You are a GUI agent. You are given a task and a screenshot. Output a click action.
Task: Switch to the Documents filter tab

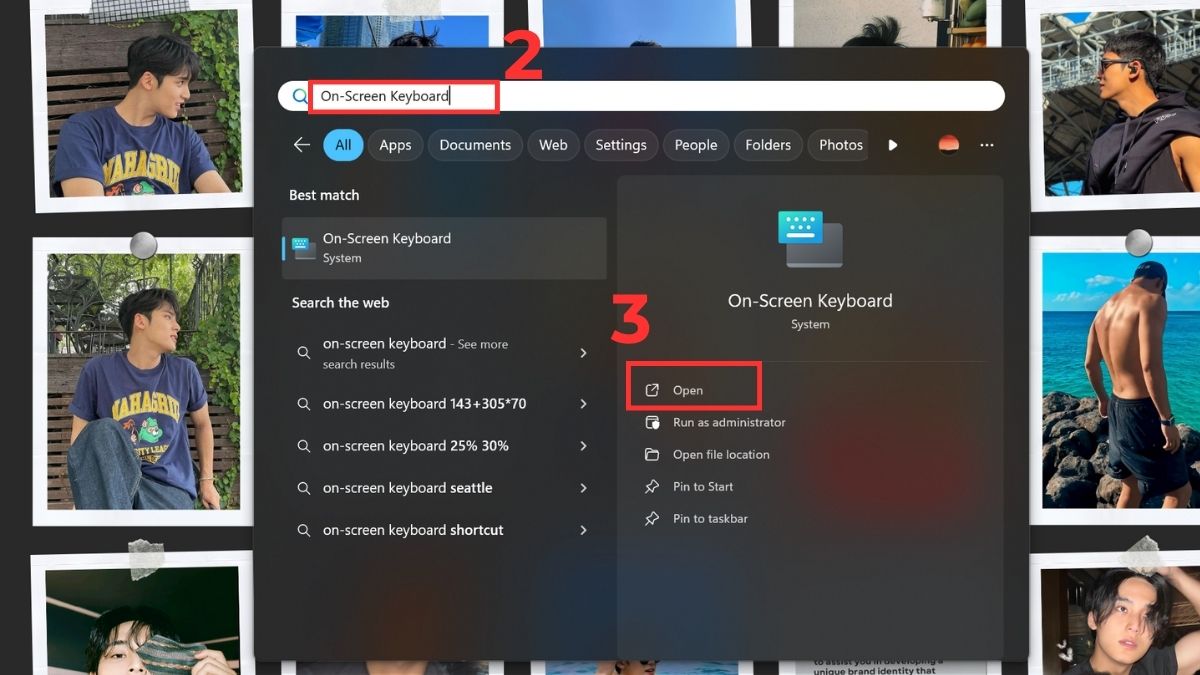click(x=475, y=145)
